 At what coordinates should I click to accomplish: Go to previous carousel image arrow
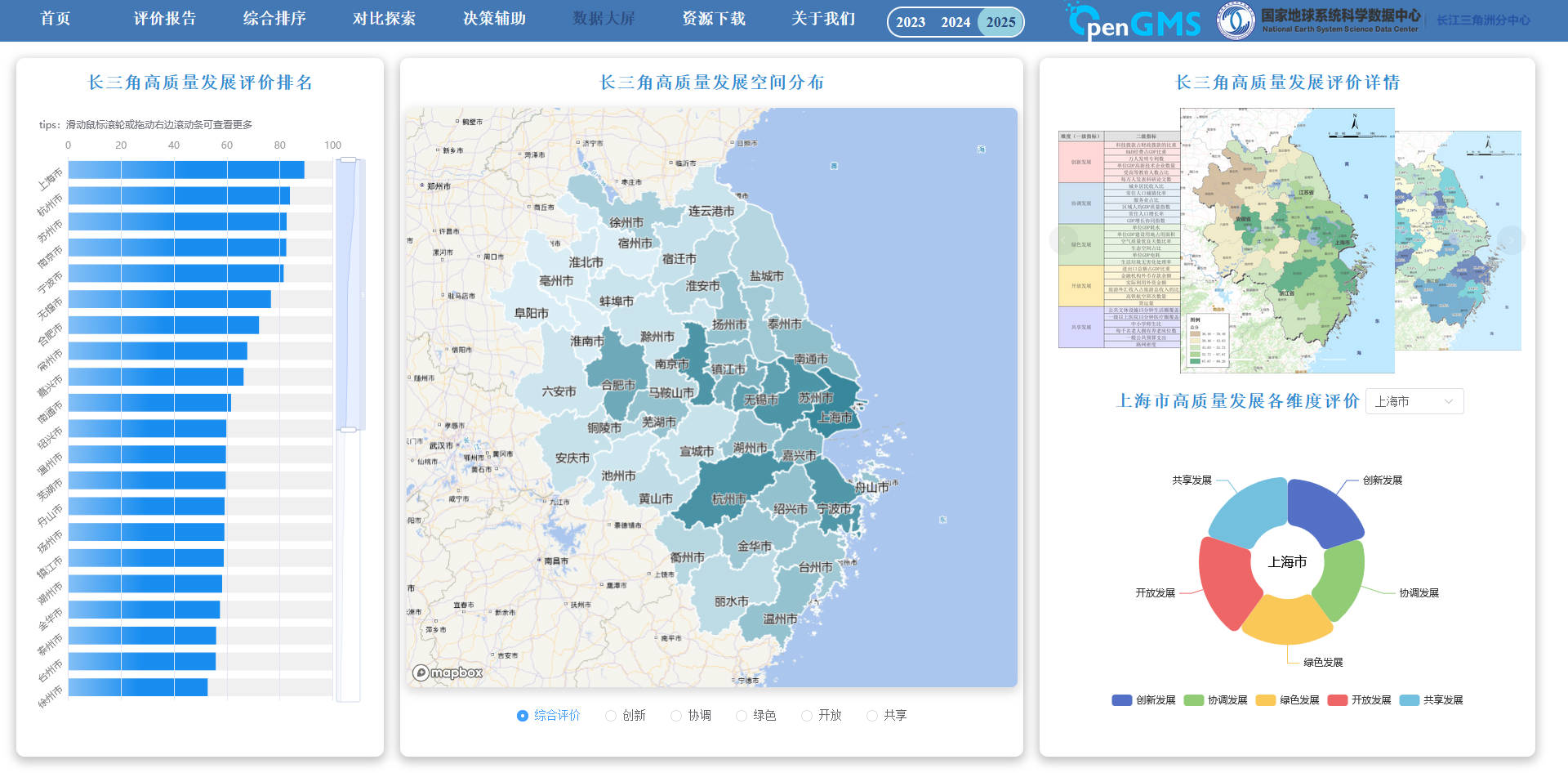click(1062, 240)
